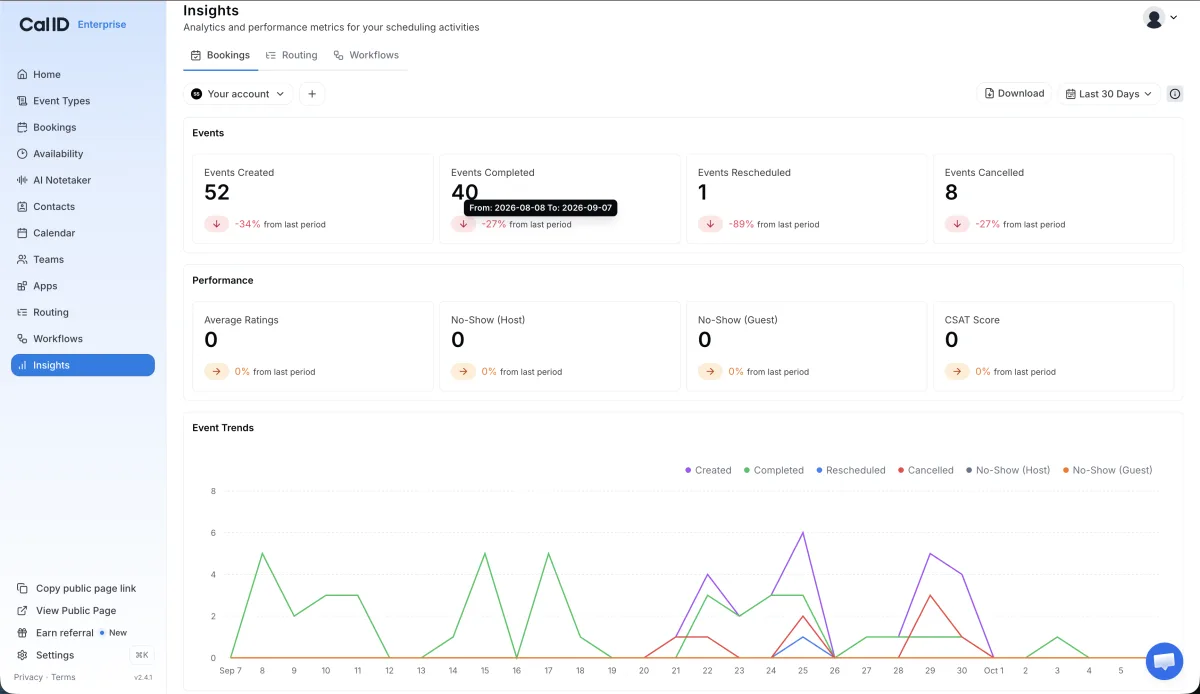Click the Contacts sidebar icon
Screen dimensions: 1200x694
coord(22,207)
